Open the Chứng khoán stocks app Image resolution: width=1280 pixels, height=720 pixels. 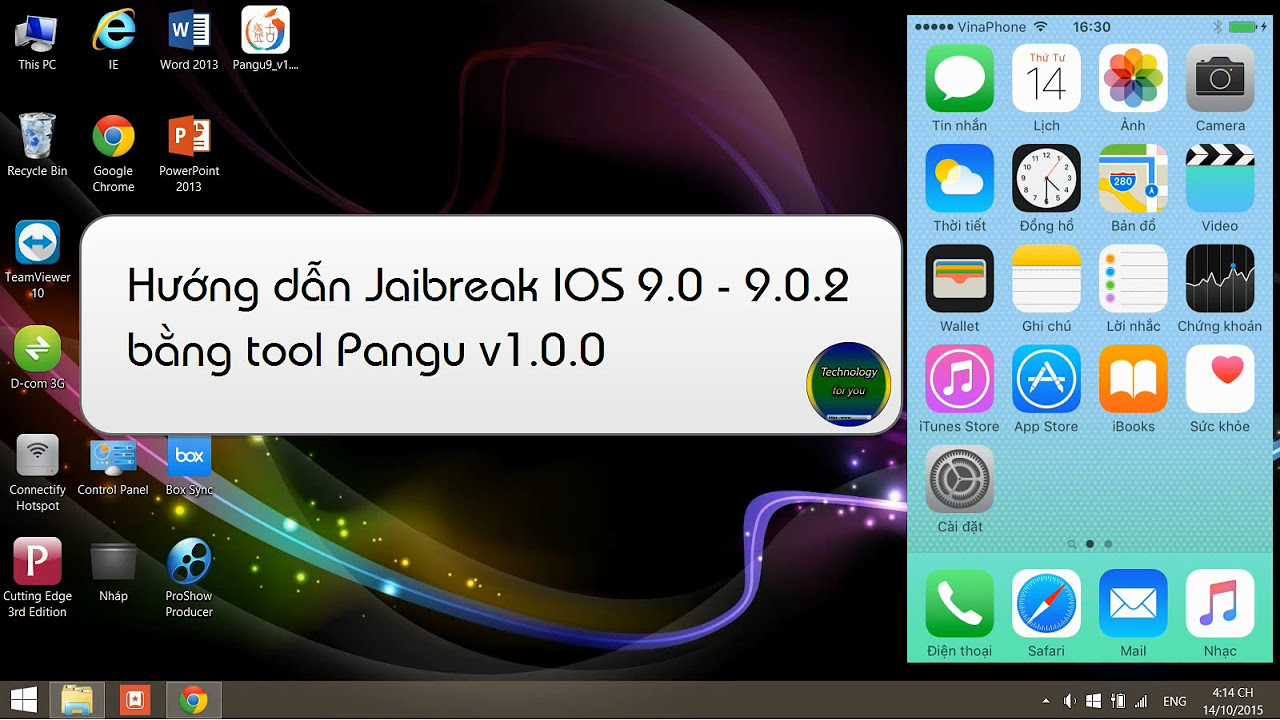point(1220,278)
